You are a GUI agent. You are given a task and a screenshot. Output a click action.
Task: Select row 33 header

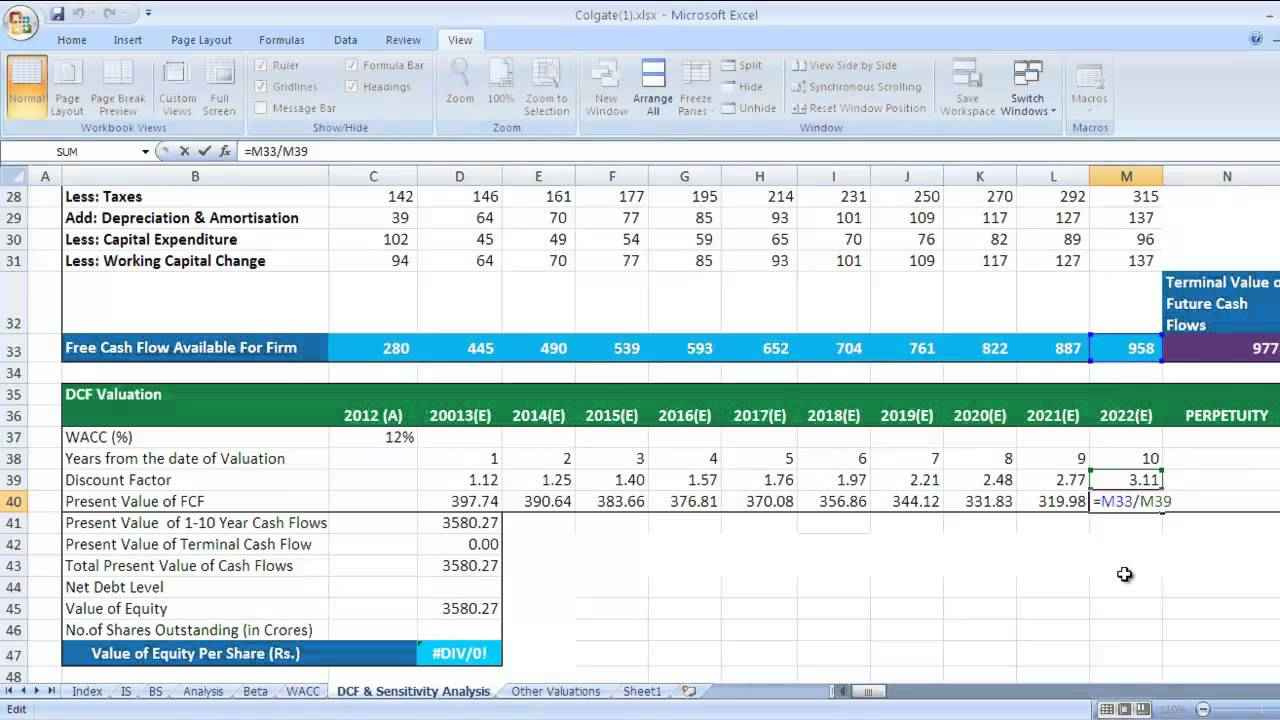[x=14, y=348]
